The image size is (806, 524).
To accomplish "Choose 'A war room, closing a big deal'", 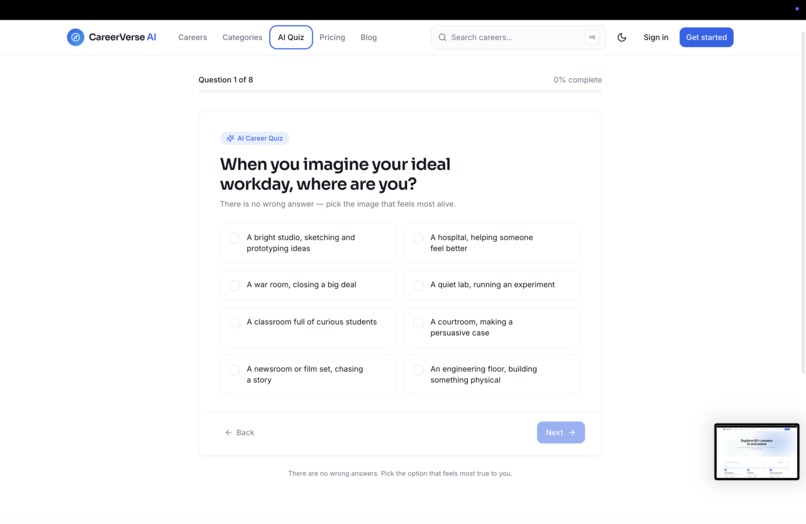I will click(308, 285).
